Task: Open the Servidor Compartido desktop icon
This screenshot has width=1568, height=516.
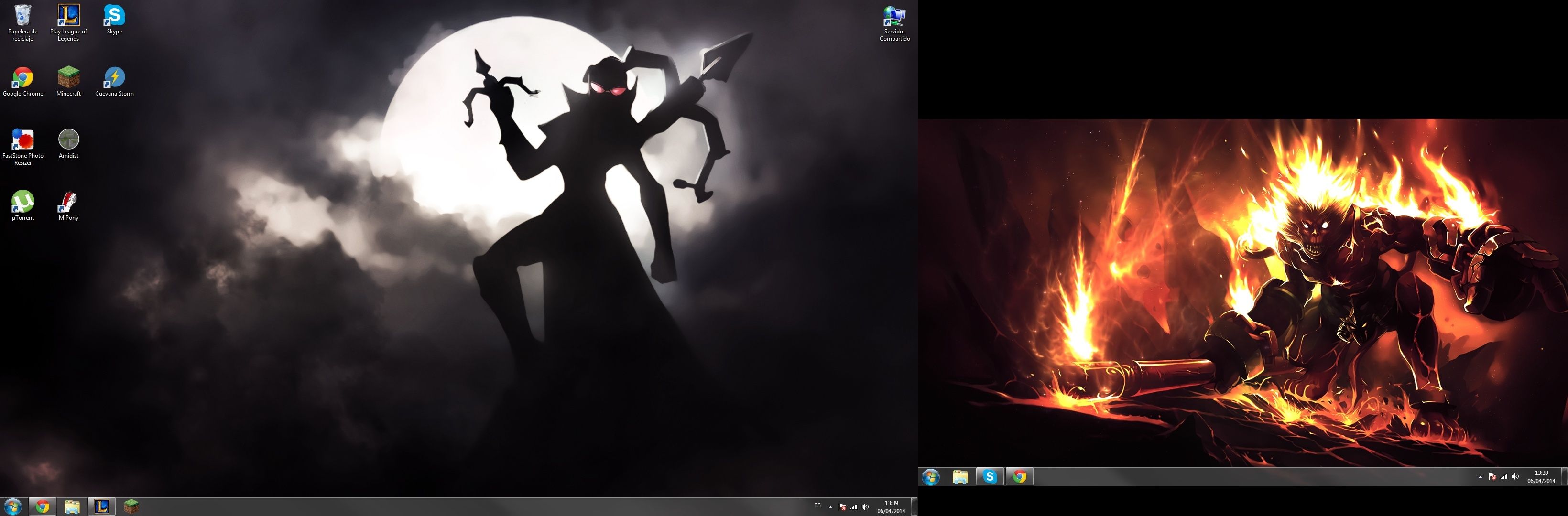Action: pos(895,23)
